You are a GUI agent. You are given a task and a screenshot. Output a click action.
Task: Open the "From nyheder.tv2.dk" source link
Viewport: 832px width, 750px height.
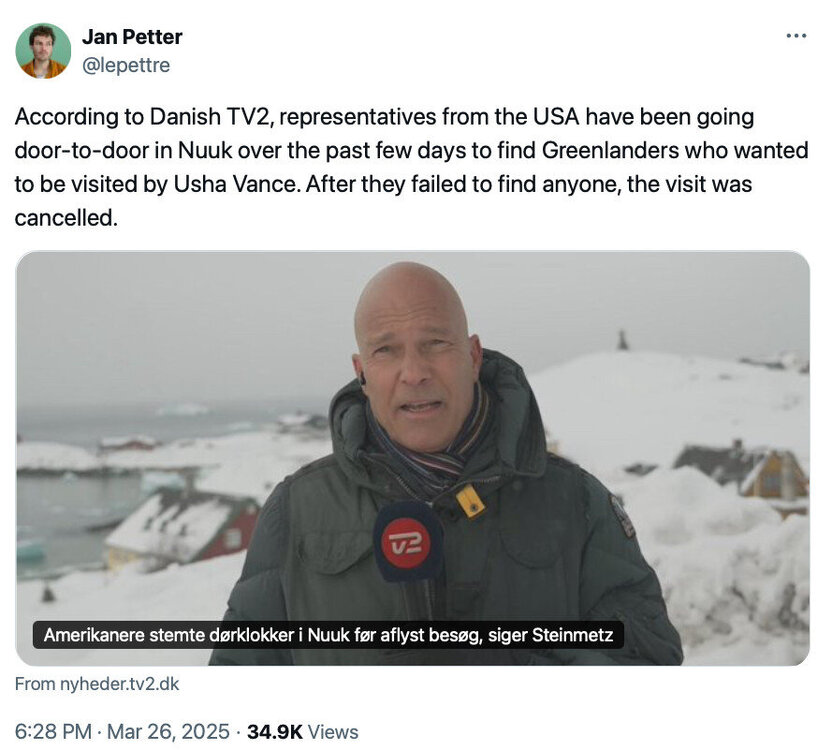coord(97,685)
